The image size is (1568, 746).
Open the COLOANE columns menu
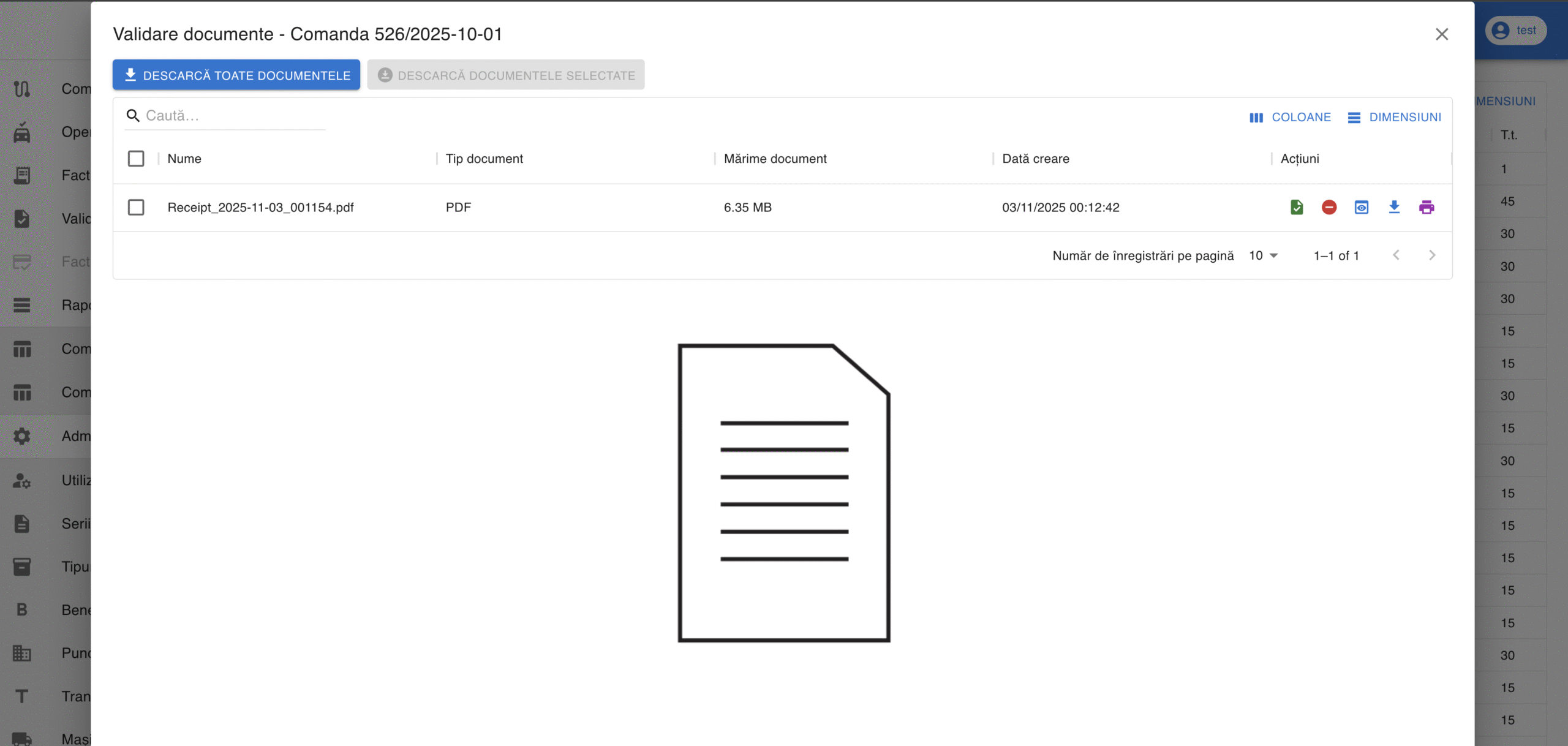click(1290, 117)
